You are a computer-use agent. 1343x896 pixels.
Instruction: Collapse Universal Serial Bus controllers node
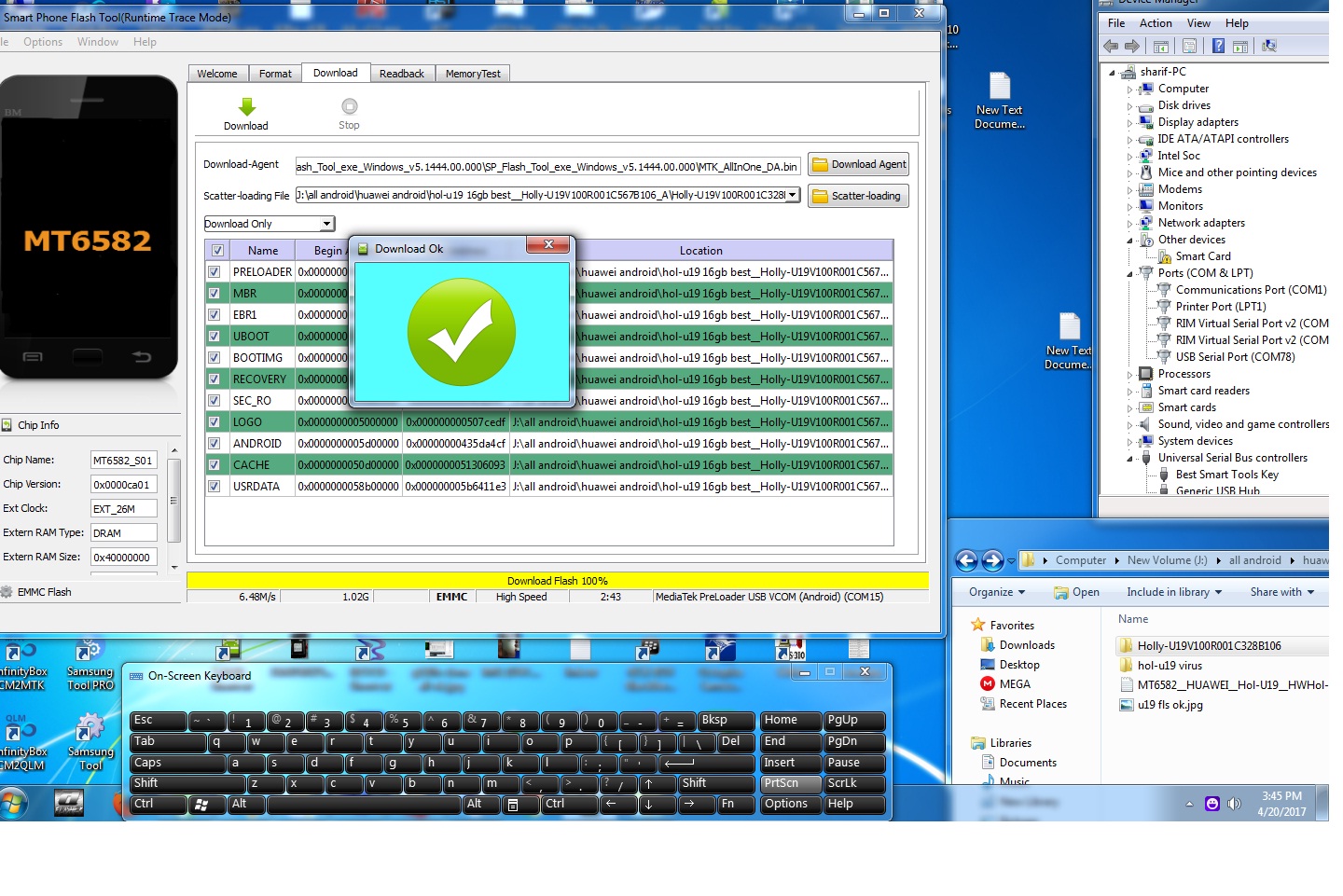pos(1129,459)
